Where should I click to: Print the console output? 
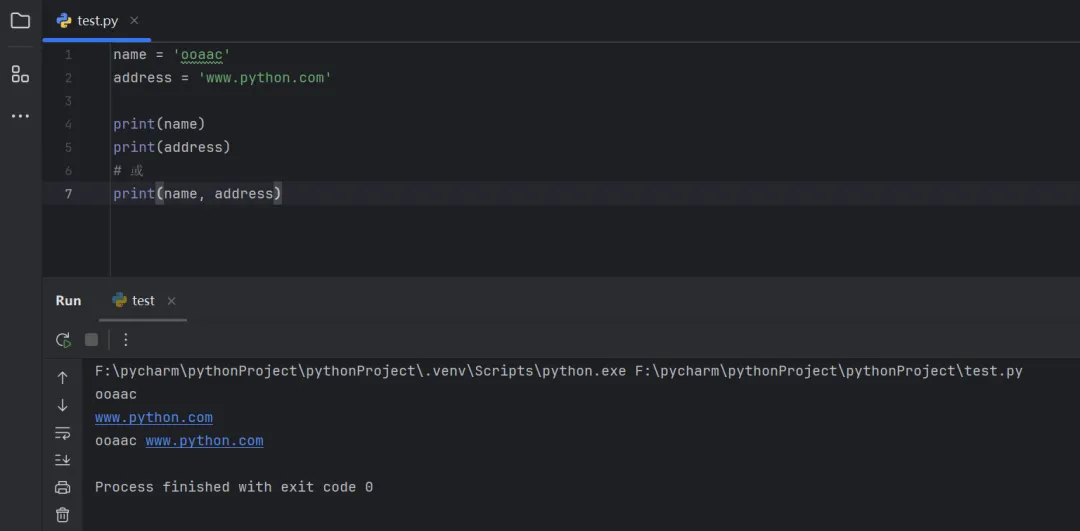[x=63, y=487]
